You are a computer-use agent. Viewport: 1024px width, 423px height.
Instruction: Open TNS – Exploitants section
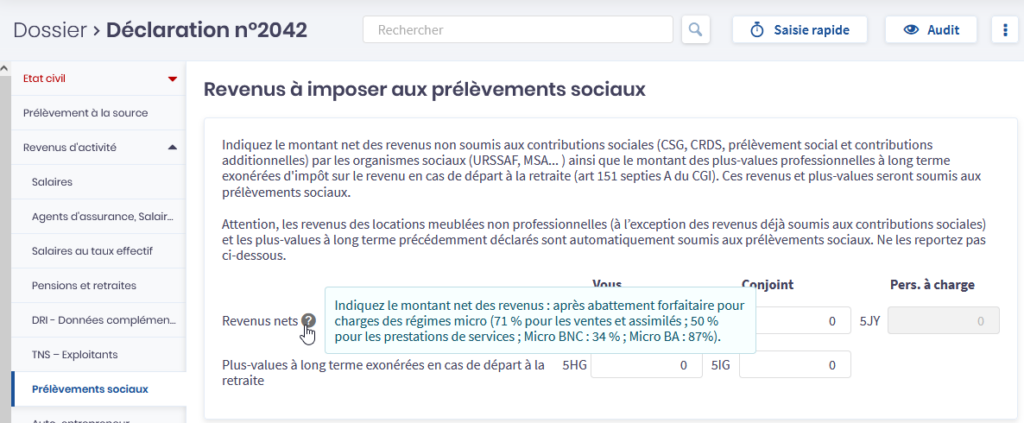point(75,354)
